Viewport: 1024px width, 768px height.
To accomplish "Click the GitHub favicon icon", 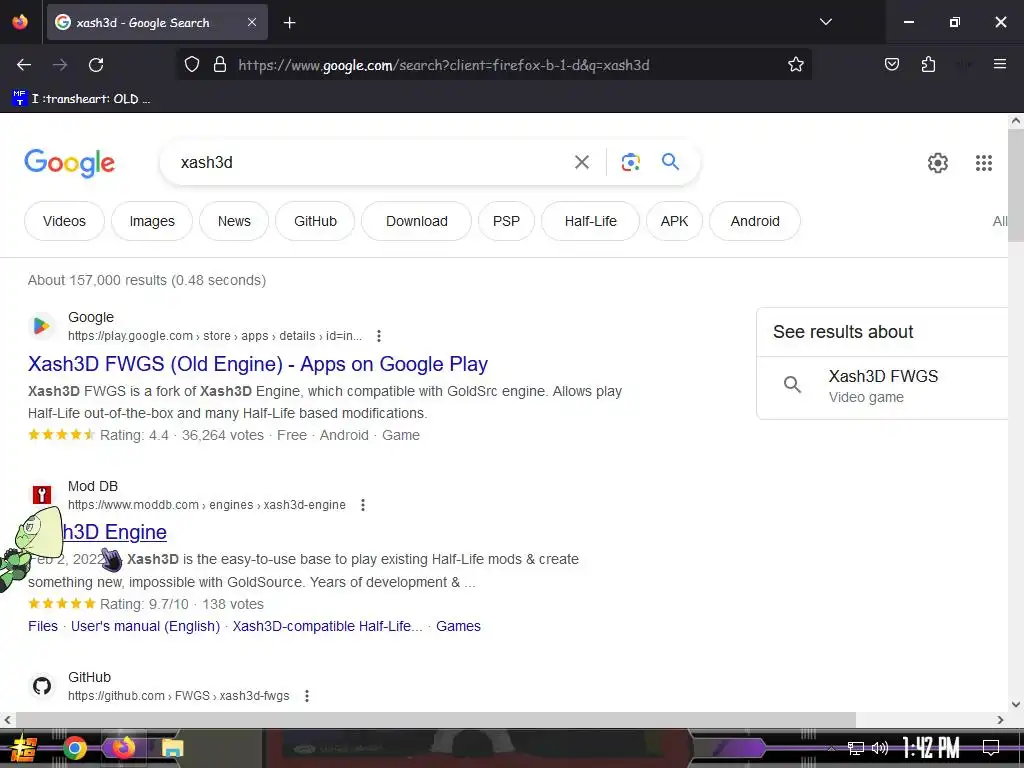I will pyautogui.click(x=42, y=686).
